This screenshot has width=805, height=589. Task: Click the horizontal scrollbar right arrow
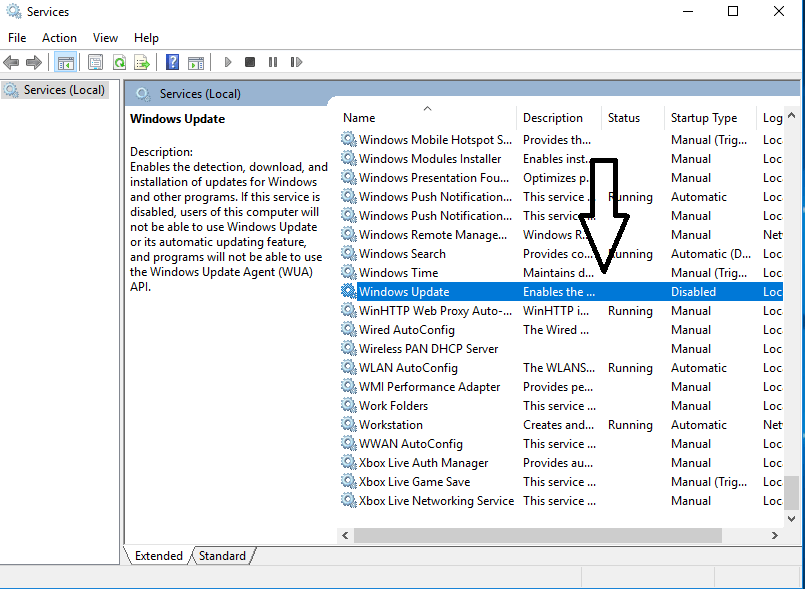click(x=775, y=536)
